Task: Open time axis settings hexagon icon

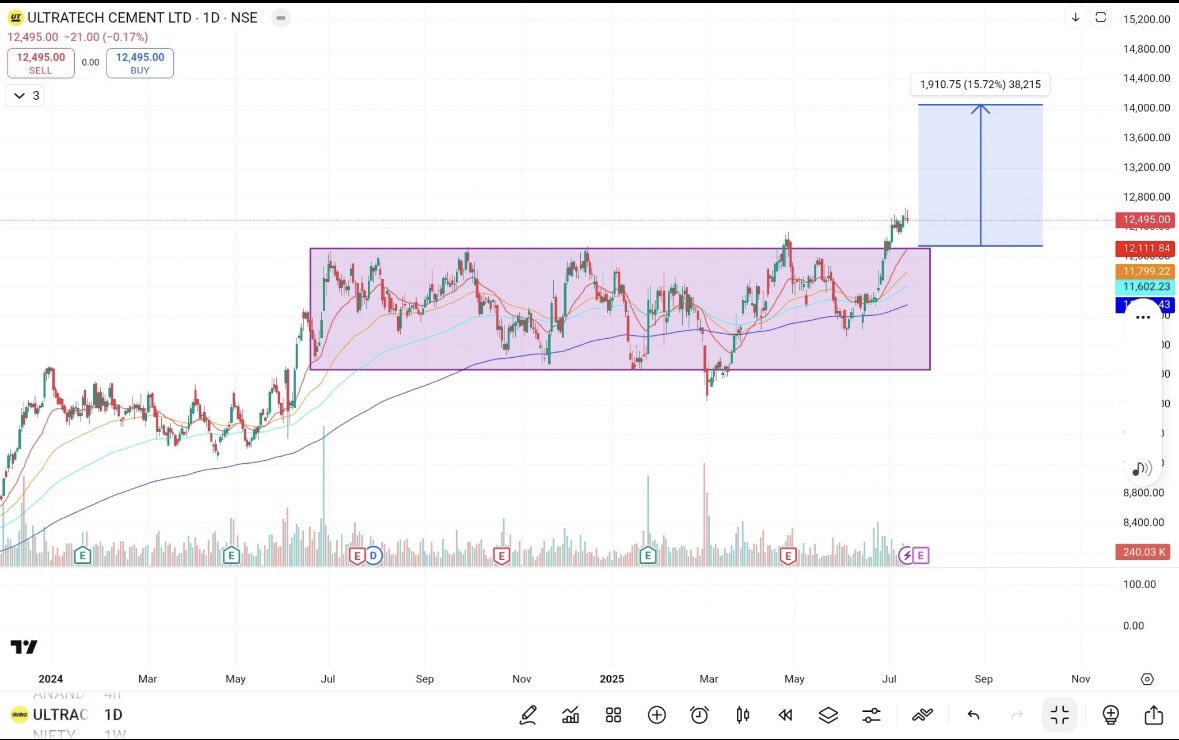Action: (x=1147, y=679)
